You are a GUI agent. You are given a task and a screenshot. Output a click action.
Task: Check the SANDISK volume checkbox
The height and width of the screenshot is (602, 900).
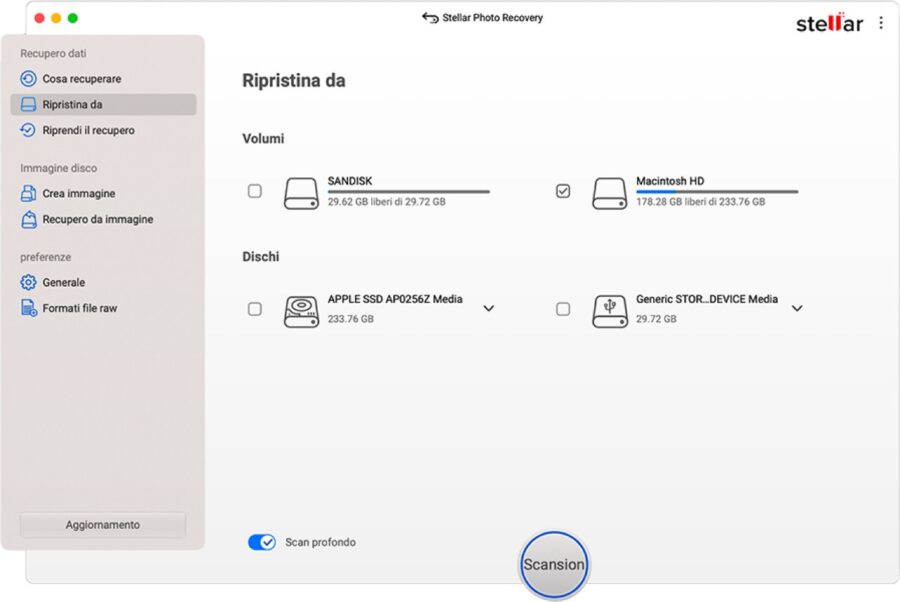[x=255, y=191]
